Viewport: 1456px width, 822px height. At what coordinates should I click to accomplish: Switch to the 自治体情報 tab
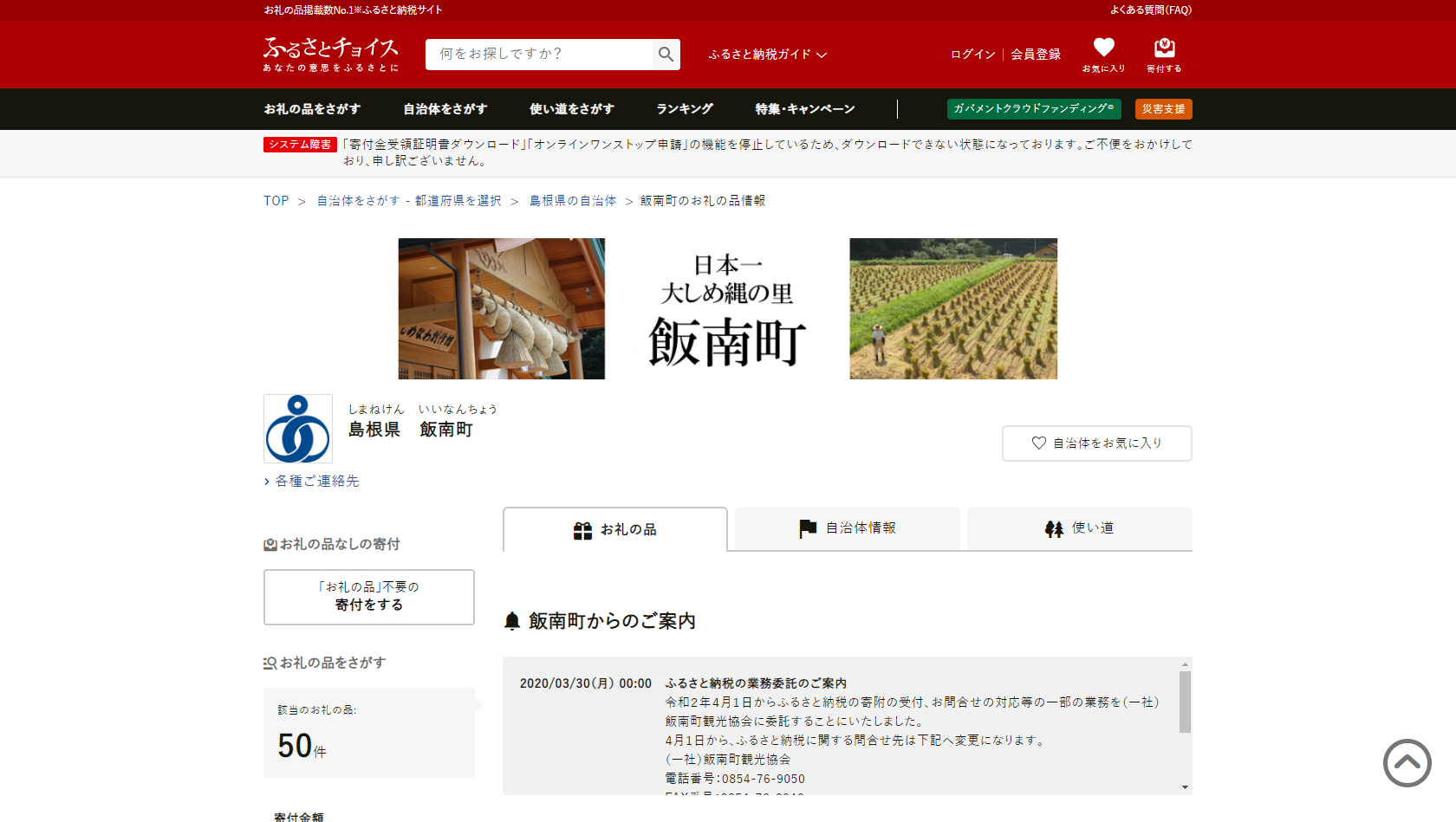(847, 528)
